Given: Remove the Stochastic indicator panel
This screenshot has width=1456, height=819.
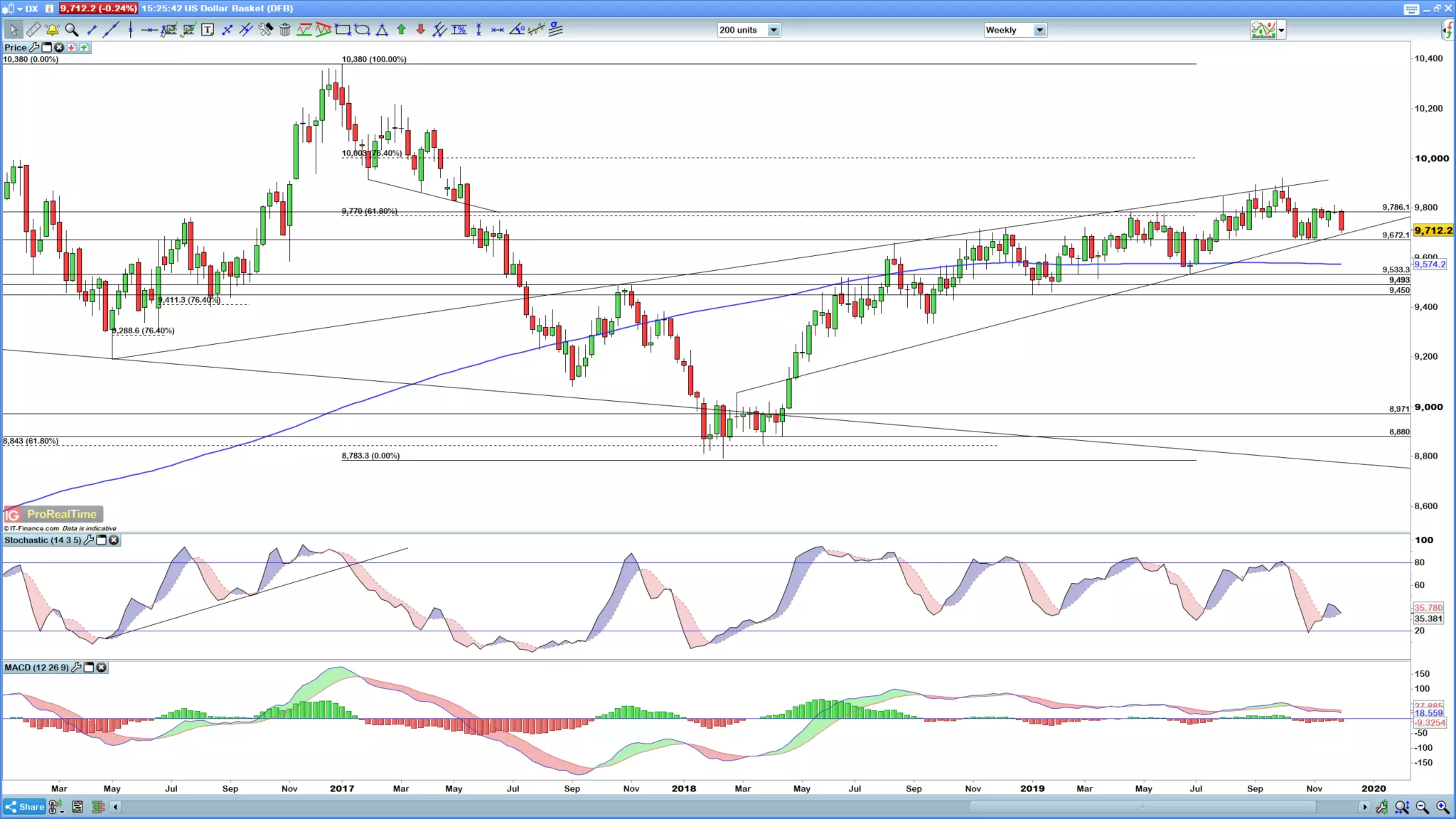Looking at the screenshot, I should (114, 540).
